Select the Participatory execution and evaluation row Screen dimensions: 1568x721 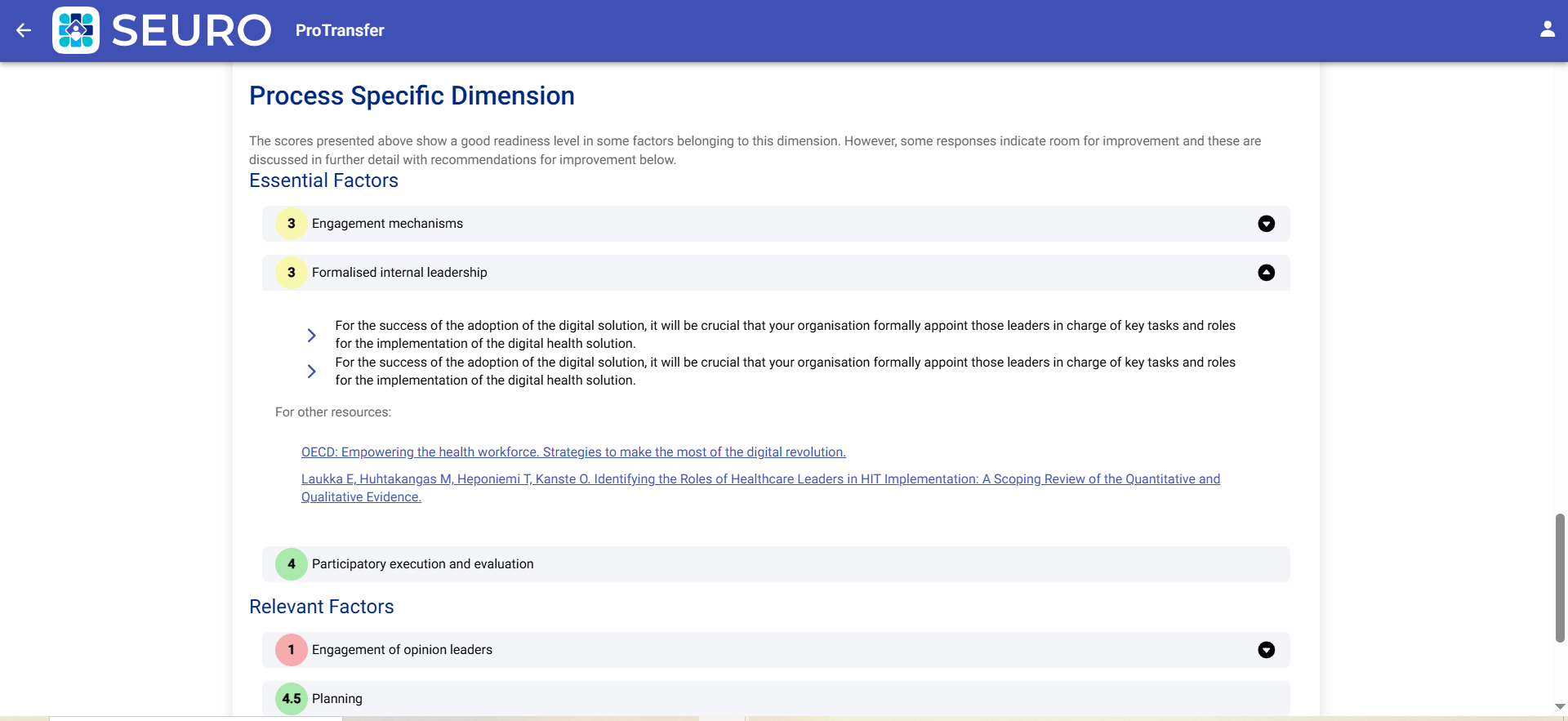point(776,564)
